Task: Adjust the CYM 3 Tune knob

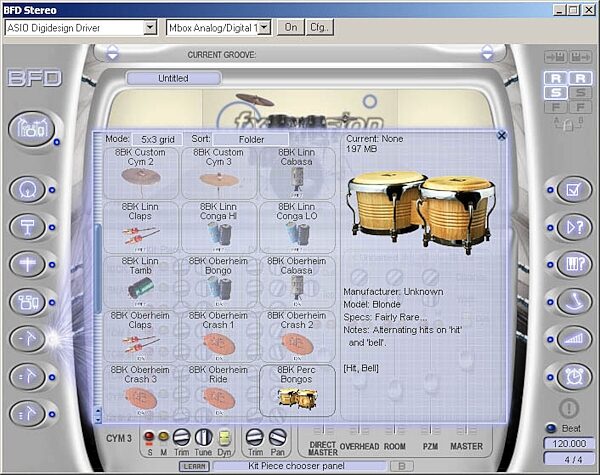Action: (x=204, y=437)
